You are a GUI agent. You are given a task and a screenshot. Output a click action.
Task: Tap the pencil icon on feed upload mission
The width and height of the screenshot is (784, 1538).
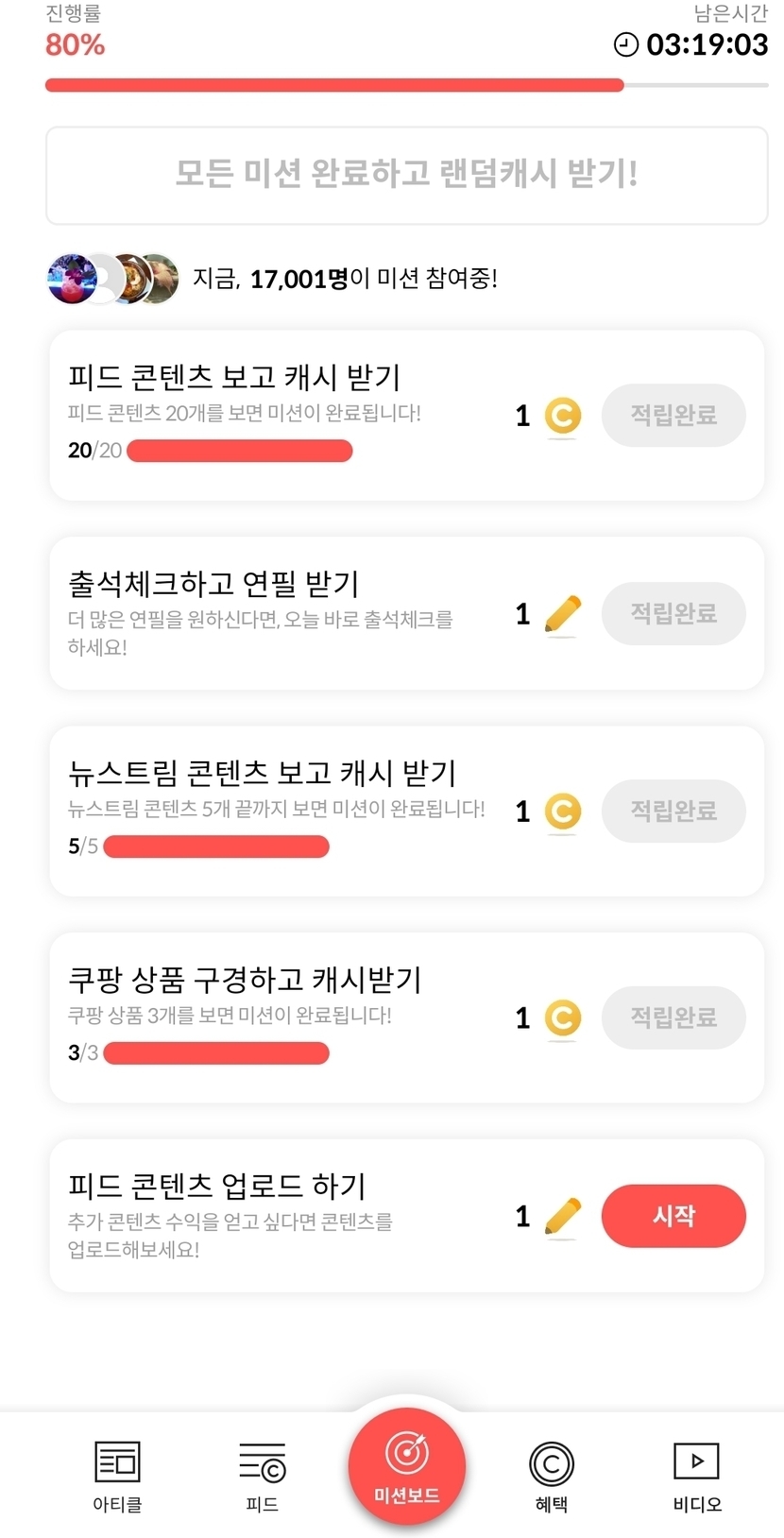click(x=563, y=1216)
